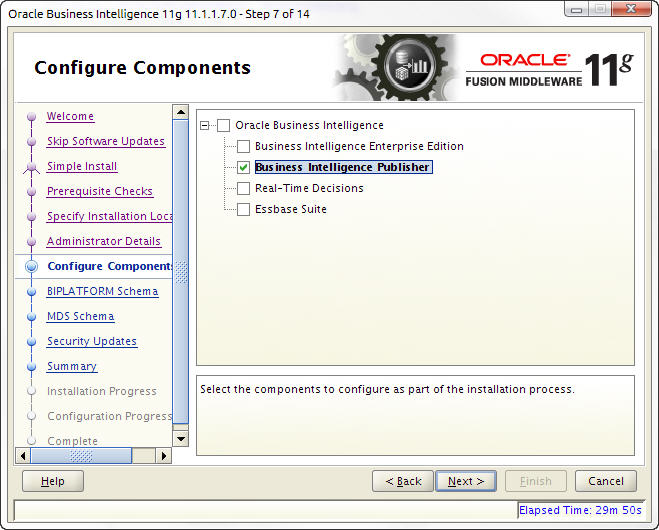Screen dimensions: 659x530
Task: Click the Summary step bullet icon
Action: click(32, 367)
